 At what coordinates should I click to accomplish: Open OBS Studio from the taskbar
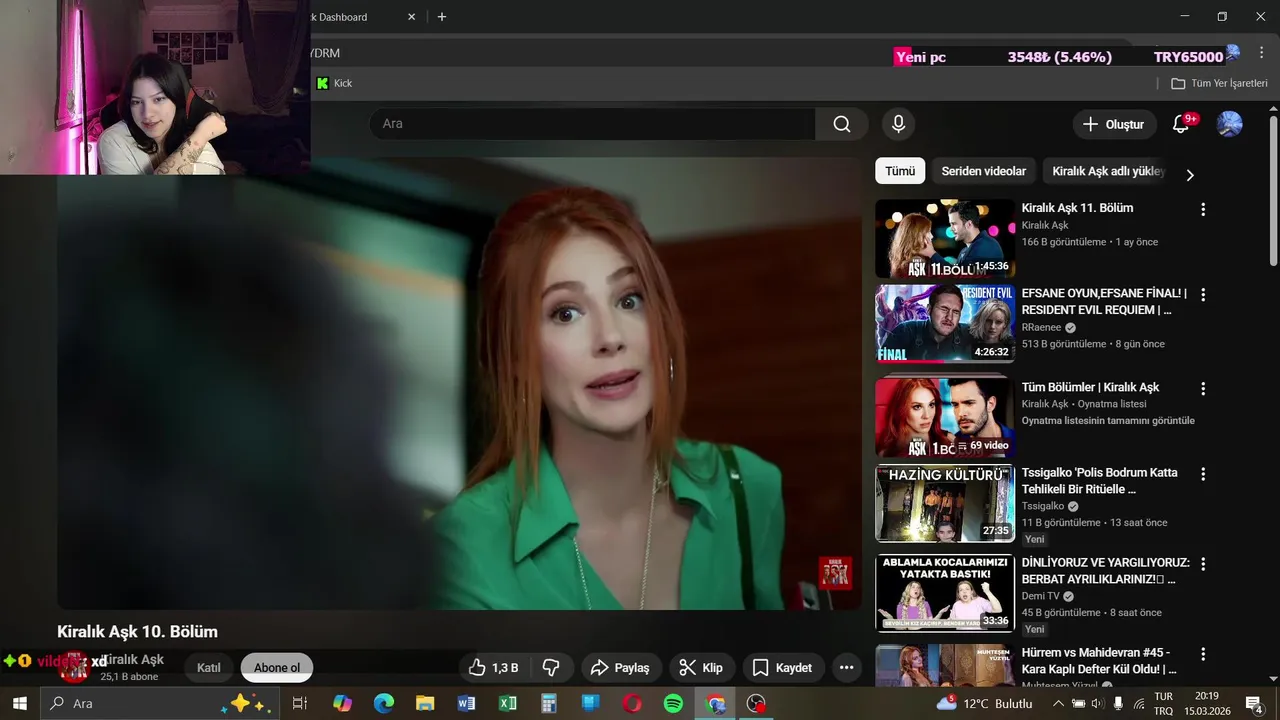[756, 703]
